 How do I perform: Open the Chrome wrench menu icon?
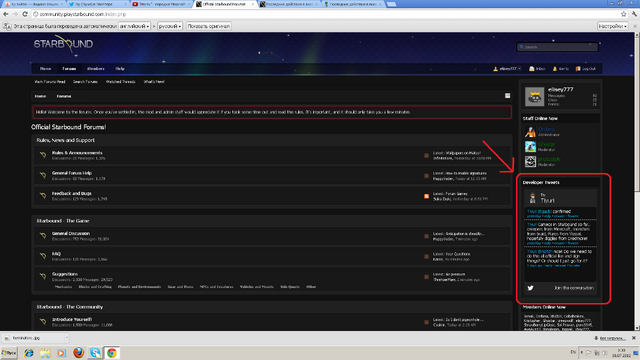click(634, 14)
